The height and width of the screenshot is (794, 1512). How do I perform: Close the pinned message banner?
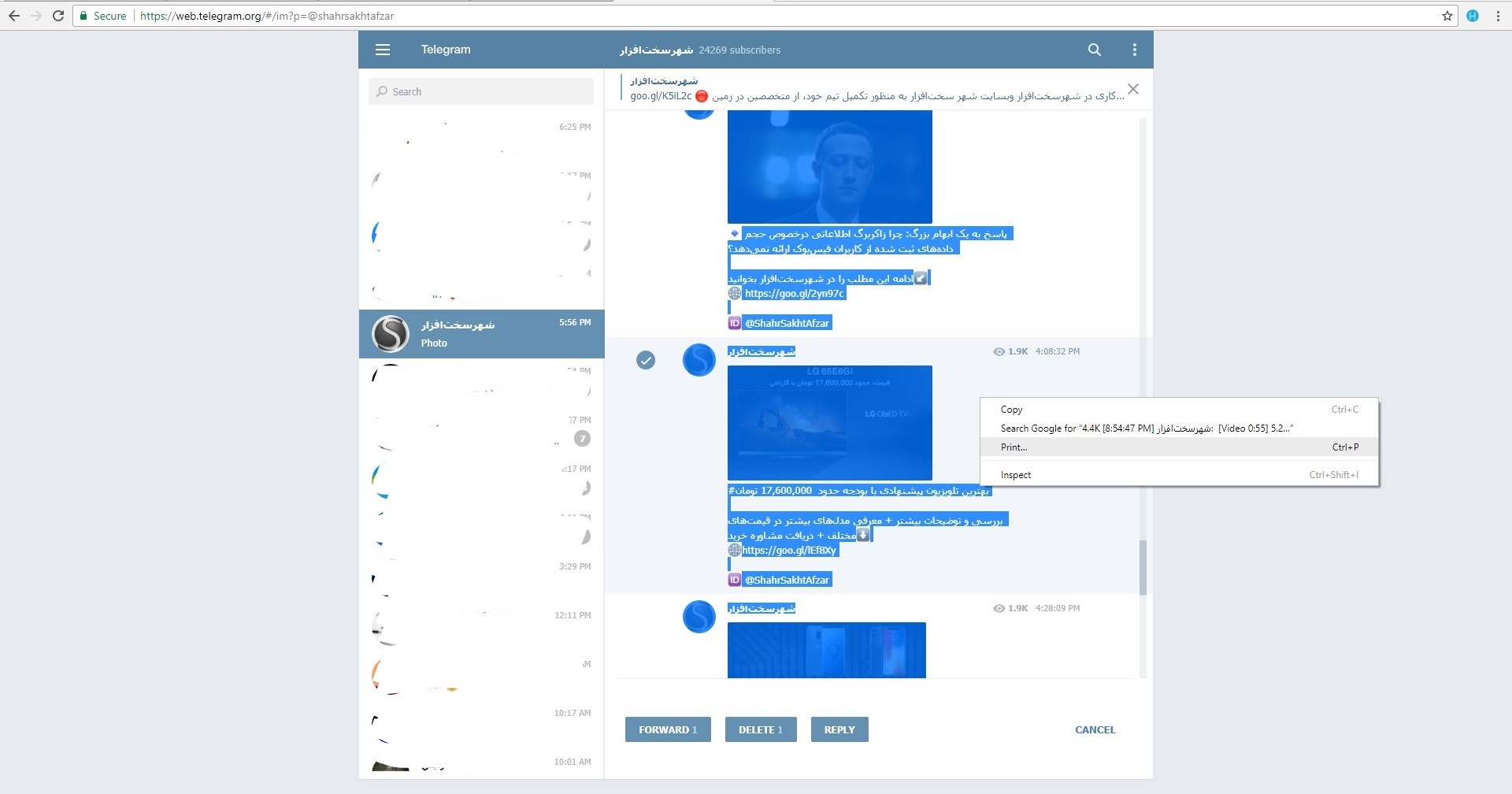tap(1132, 89)
